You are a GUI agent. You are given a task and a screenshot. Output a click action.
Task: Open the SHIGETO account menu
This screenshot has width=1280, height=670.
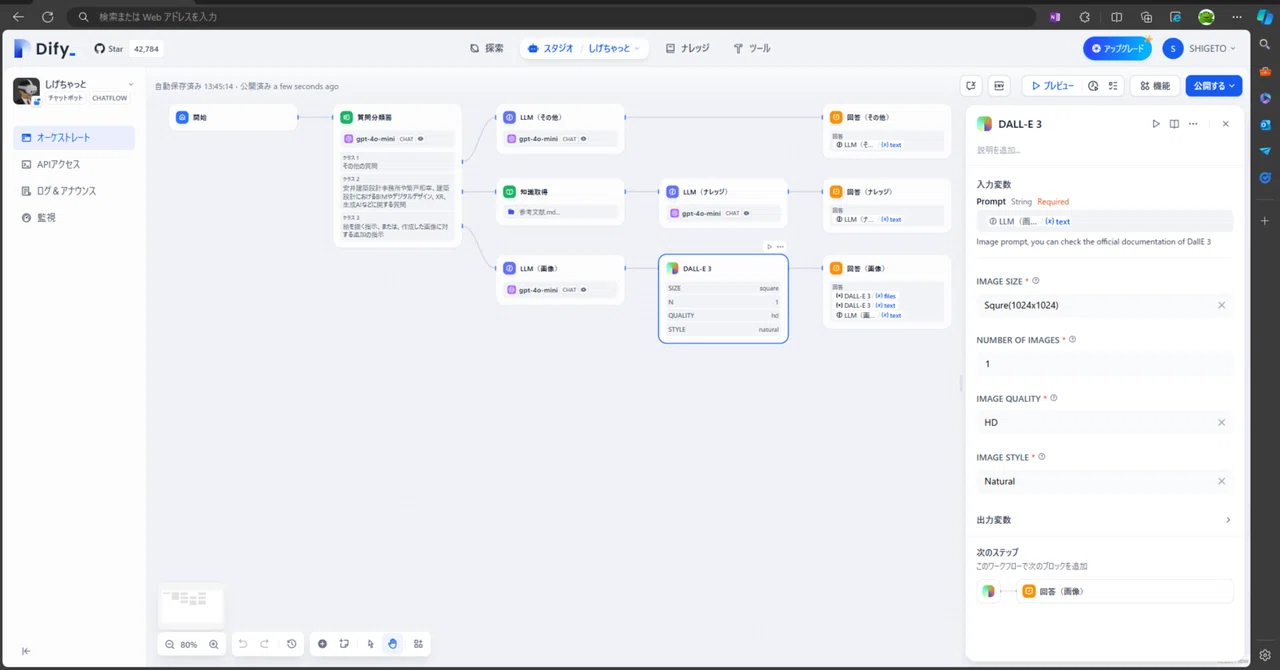[1200, 48]
